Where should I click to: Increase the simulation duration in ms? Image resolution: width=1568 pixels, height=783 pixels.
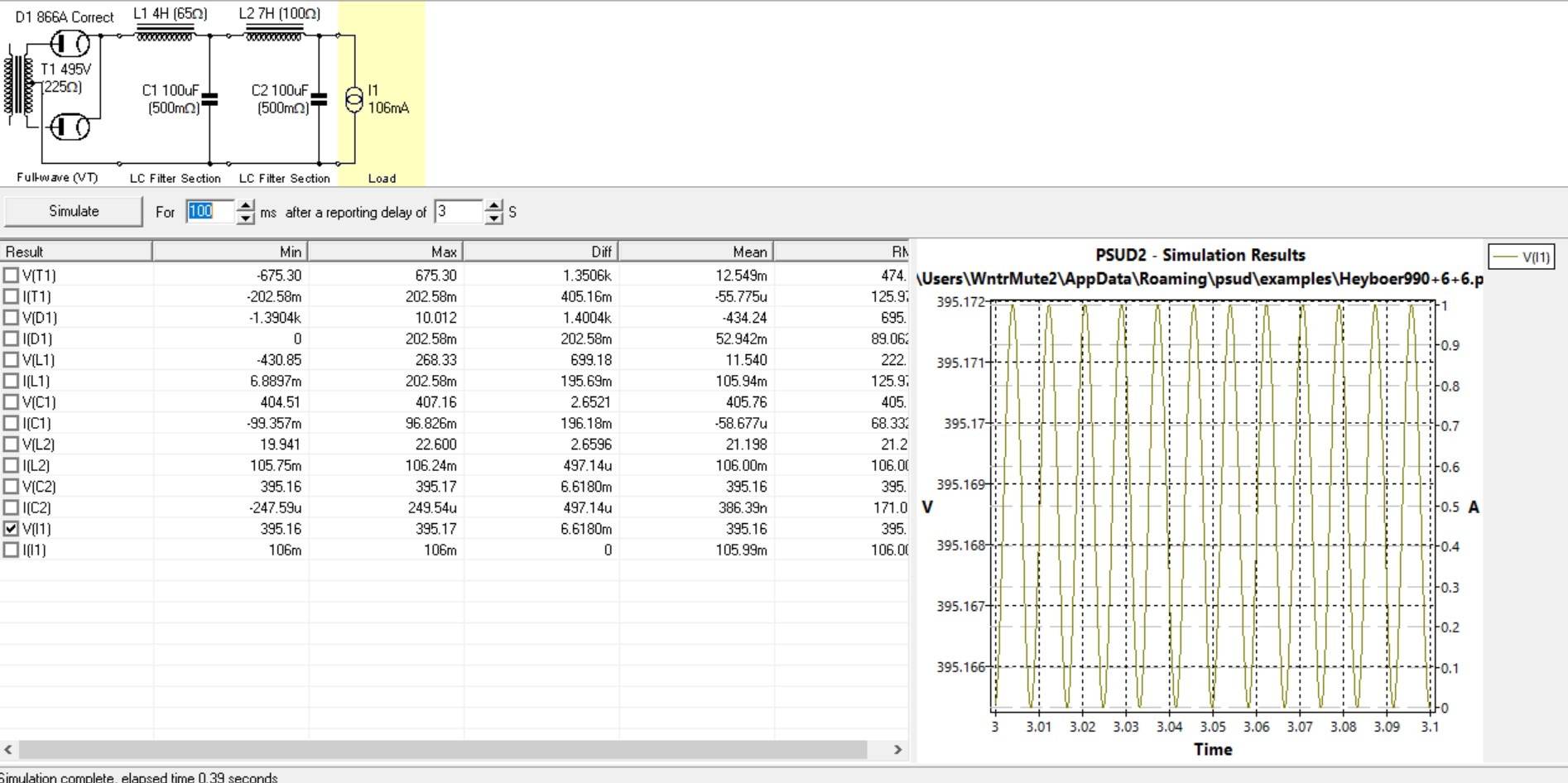point(245,205)
